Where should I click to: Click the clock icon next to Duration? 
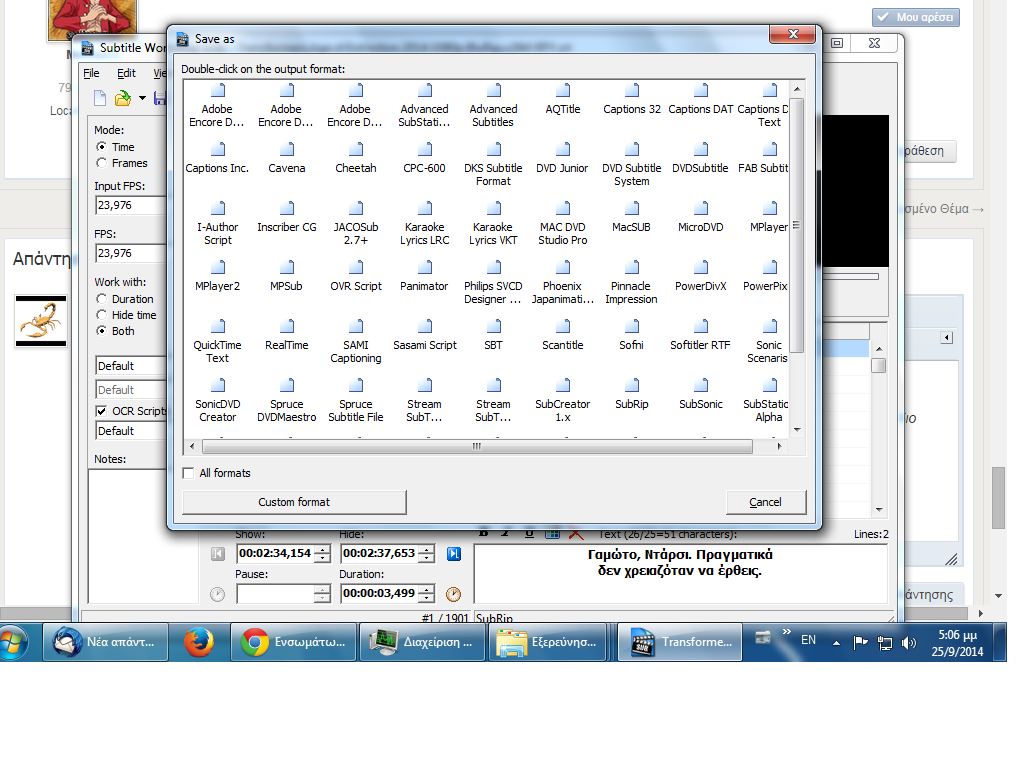[x=453, y=594]
